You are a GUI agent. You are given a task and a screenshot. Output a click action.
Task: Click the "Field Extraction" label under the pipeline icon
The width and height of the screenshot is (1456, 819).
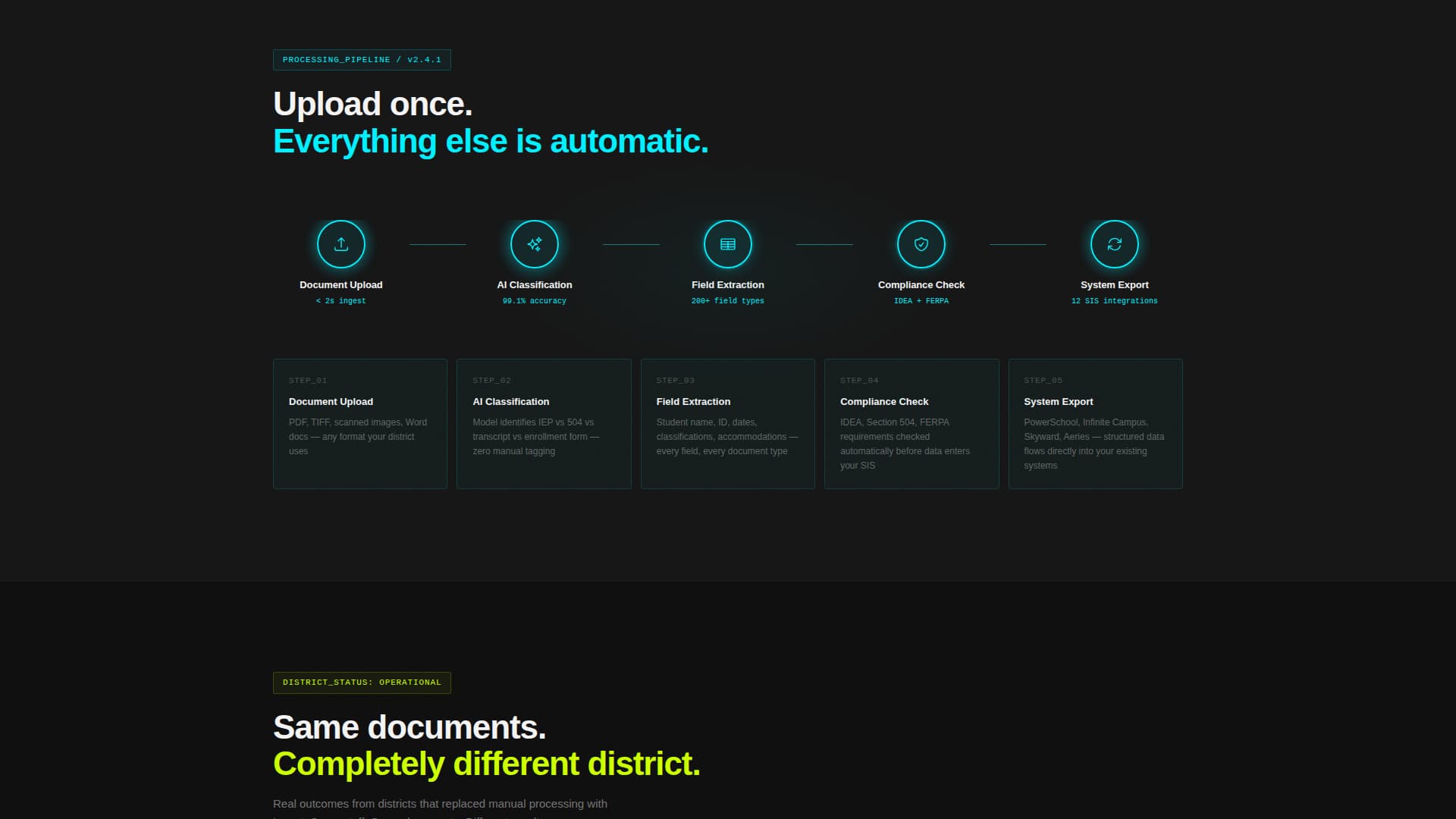pos(728,285)
